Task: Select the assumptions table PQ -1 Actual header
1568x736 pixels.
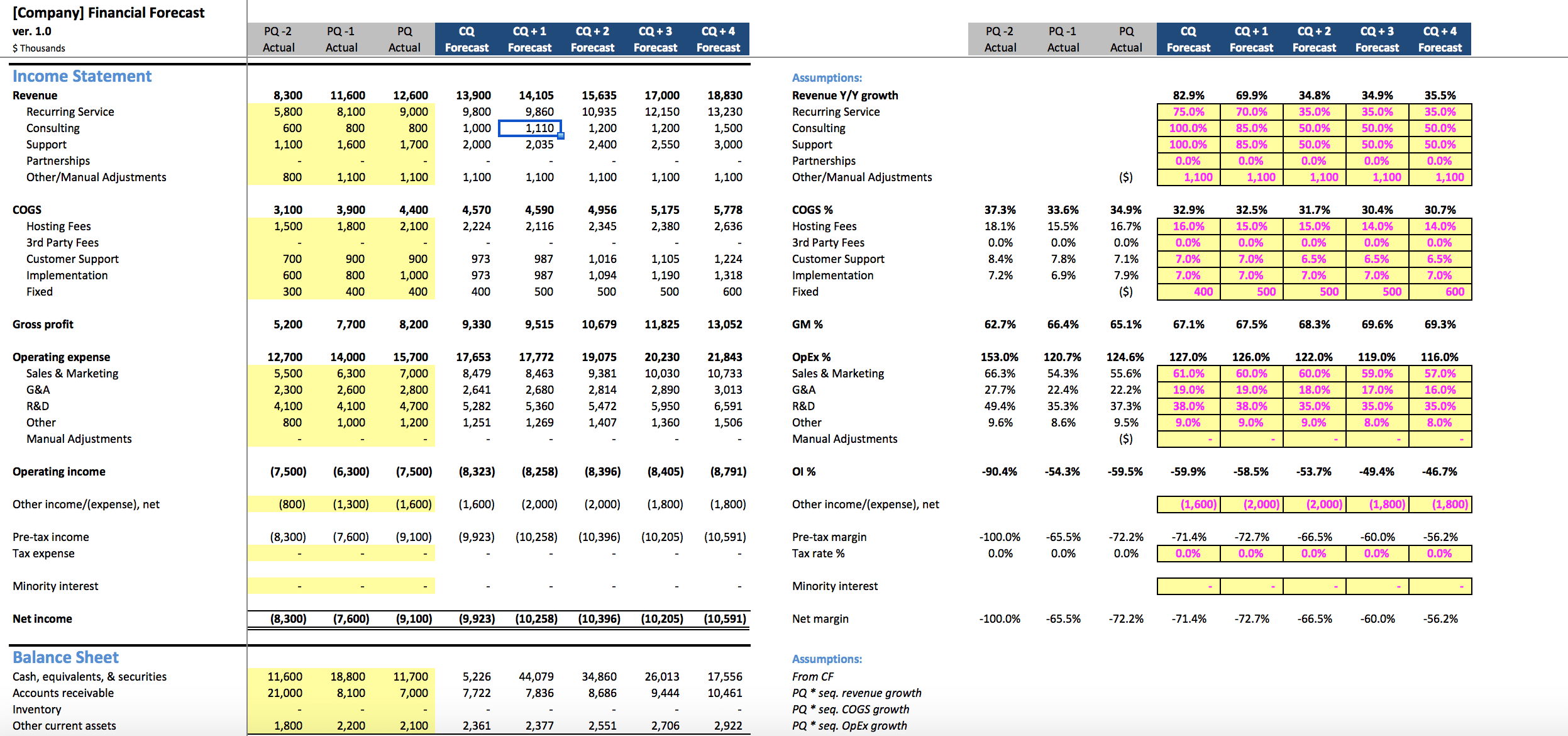Action: click(1063, 39)
